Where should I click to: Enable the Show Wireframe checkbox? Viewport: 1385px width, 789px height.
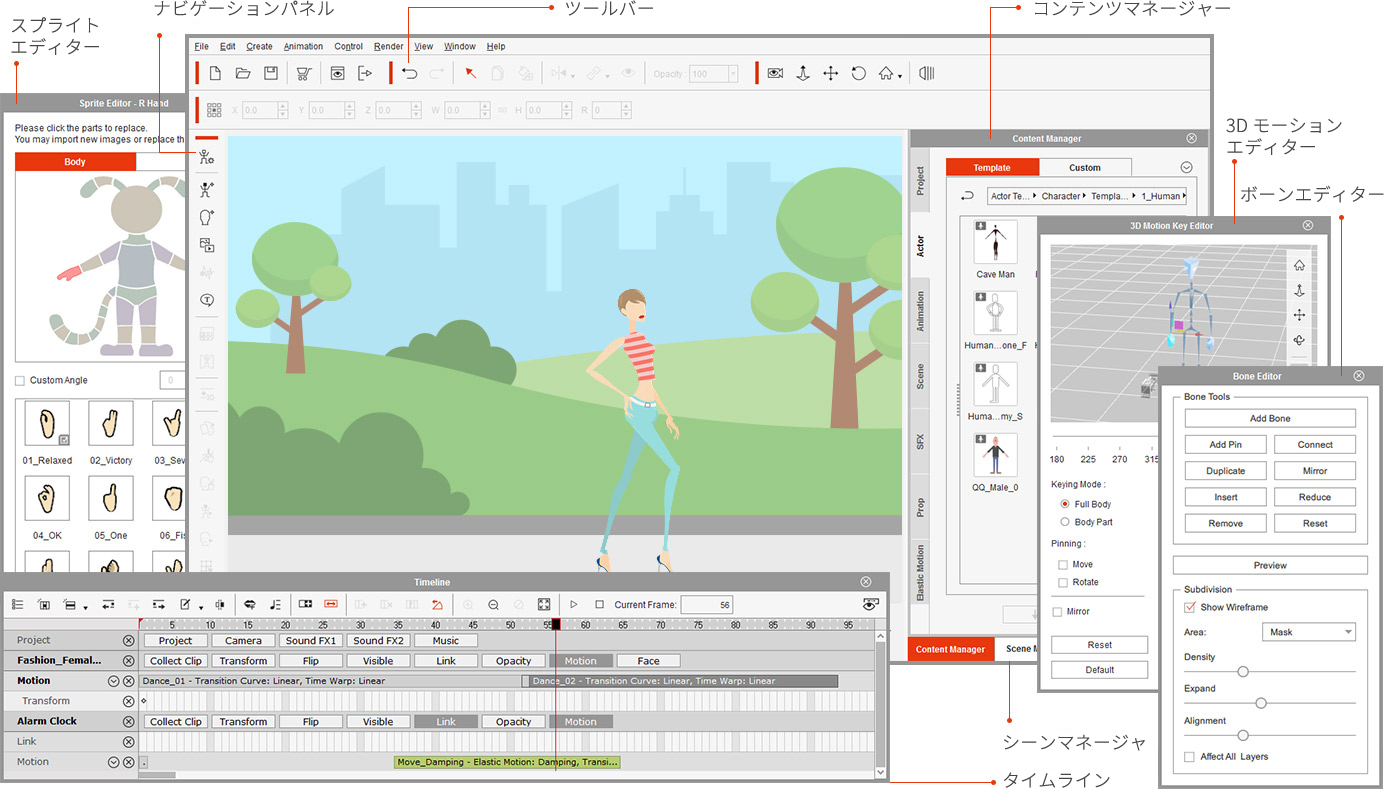point(1189,607)
